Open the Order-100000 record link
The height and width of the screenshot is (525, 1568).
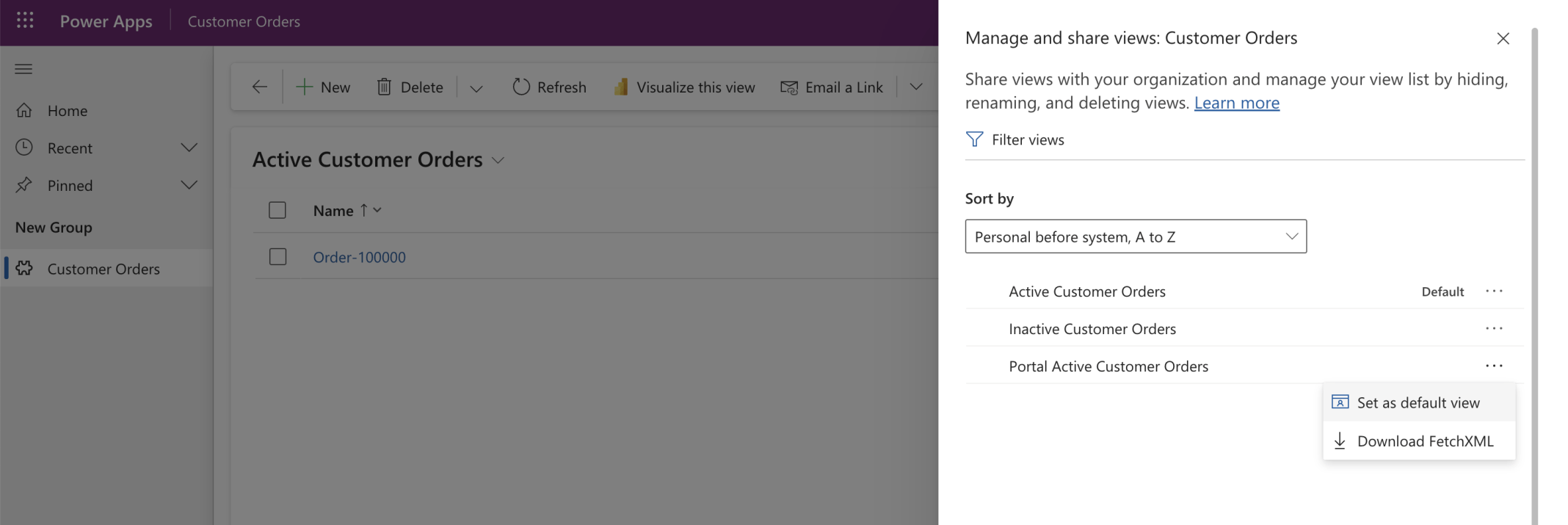tap(359, 257)
